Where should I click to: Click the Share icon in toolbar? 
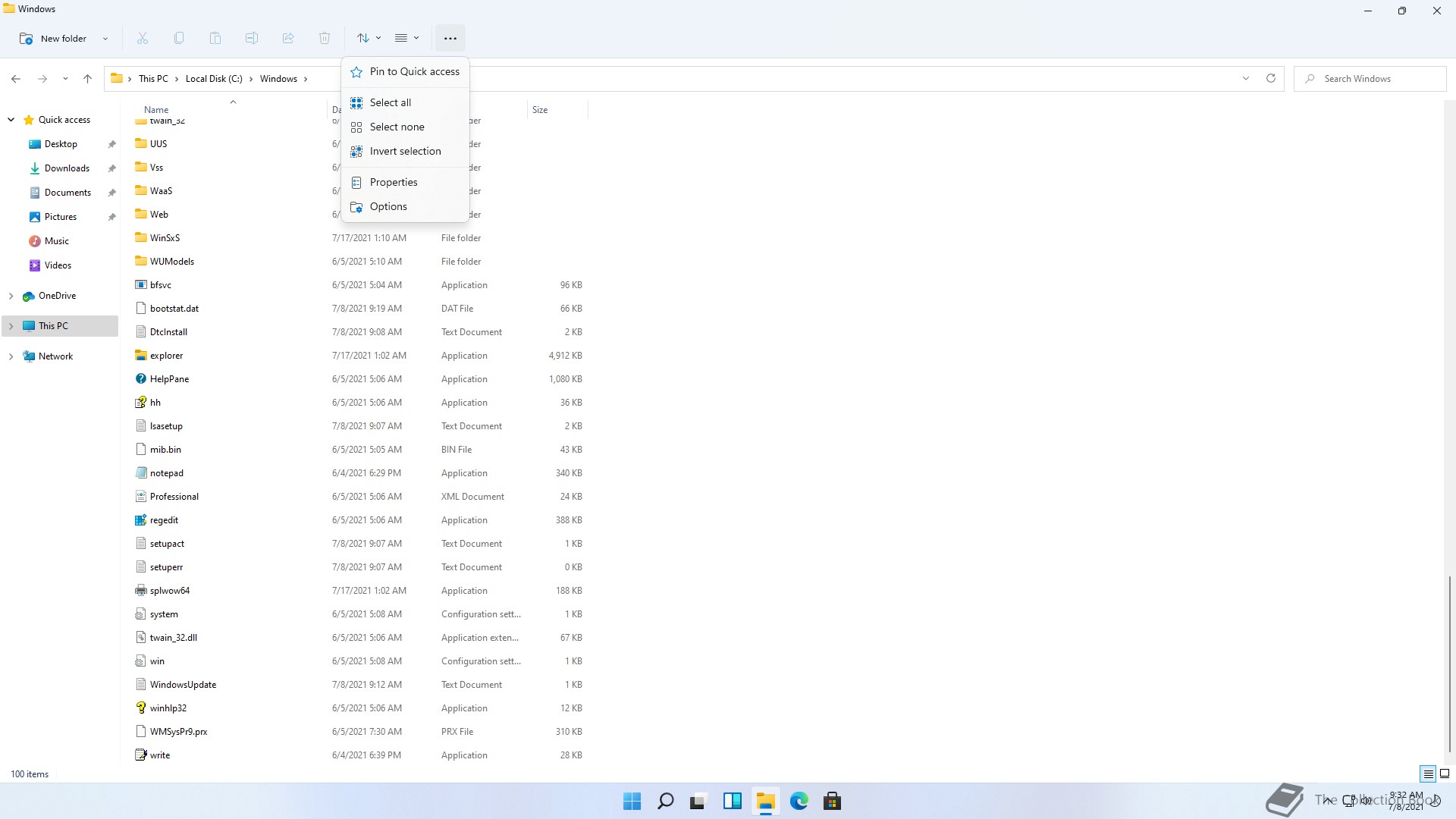pos(288,38)
